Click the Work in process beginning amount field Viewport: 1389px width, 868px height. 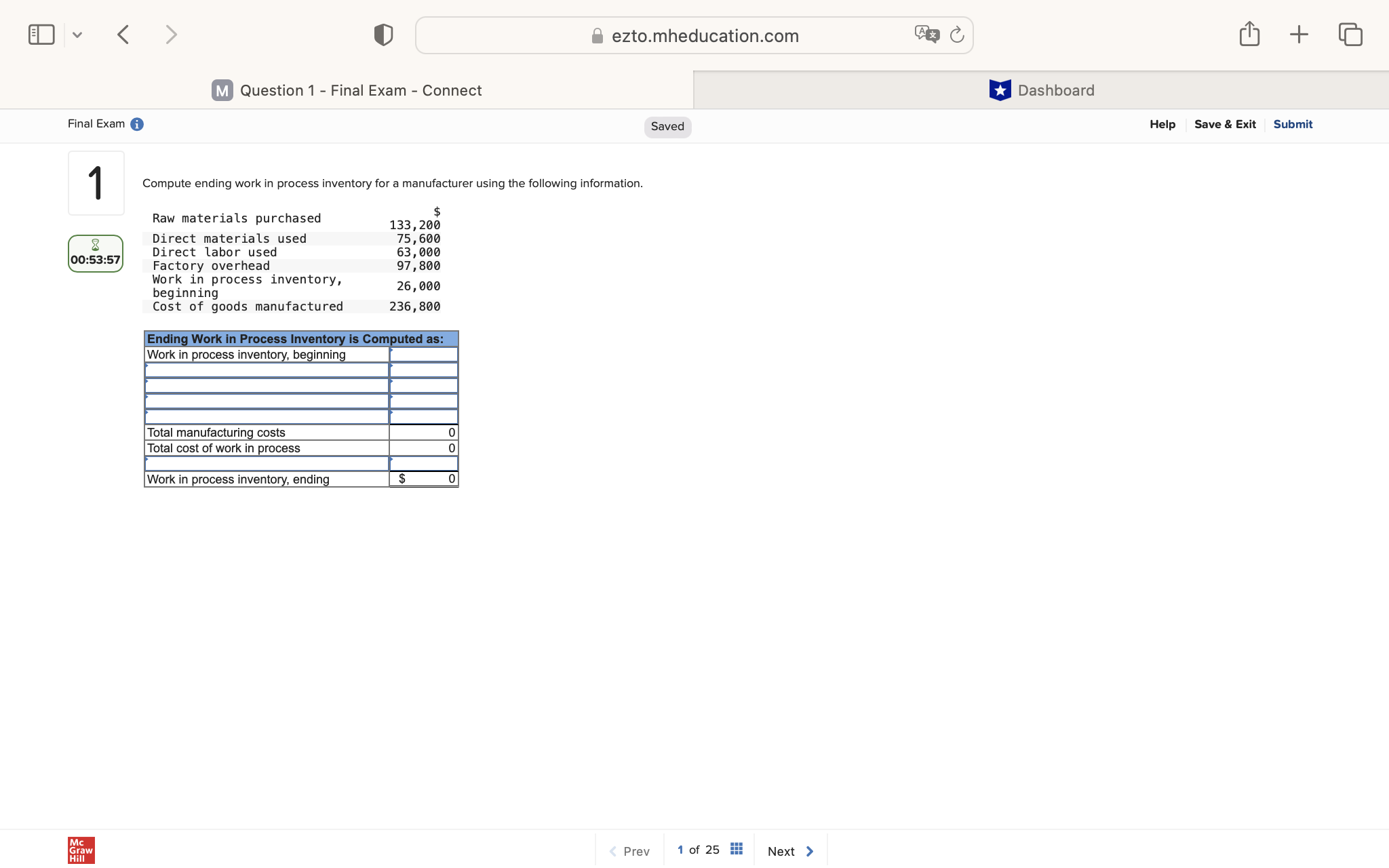tap(423, 354)
